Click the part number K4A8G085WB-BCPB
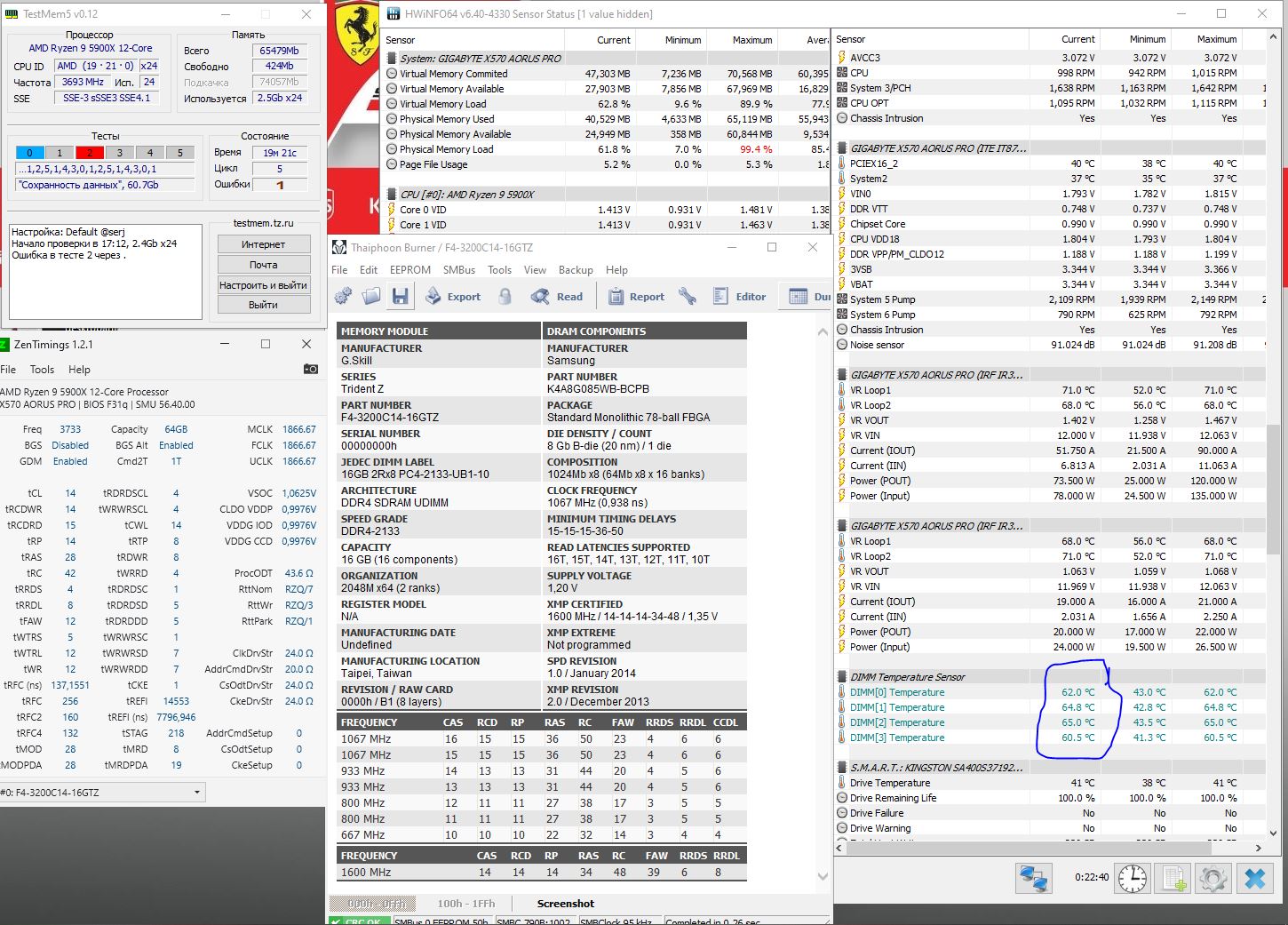Screen dimensions: 1288x925 [598, 389]
